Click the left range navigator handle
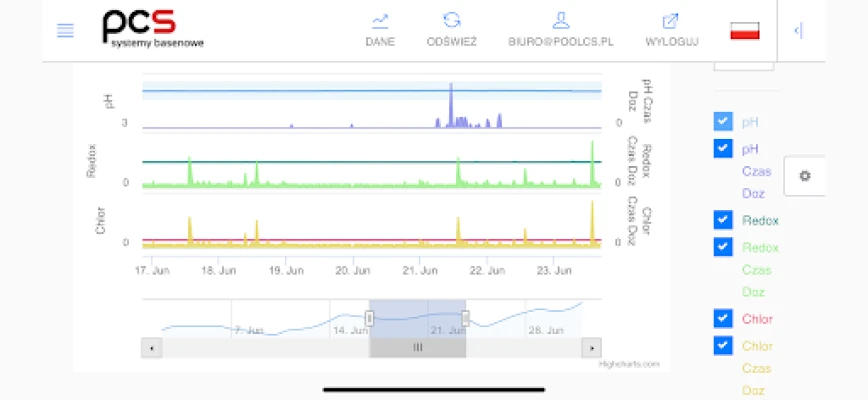The width and height of the screenshot is (868, 400). (x=369, y=318)
